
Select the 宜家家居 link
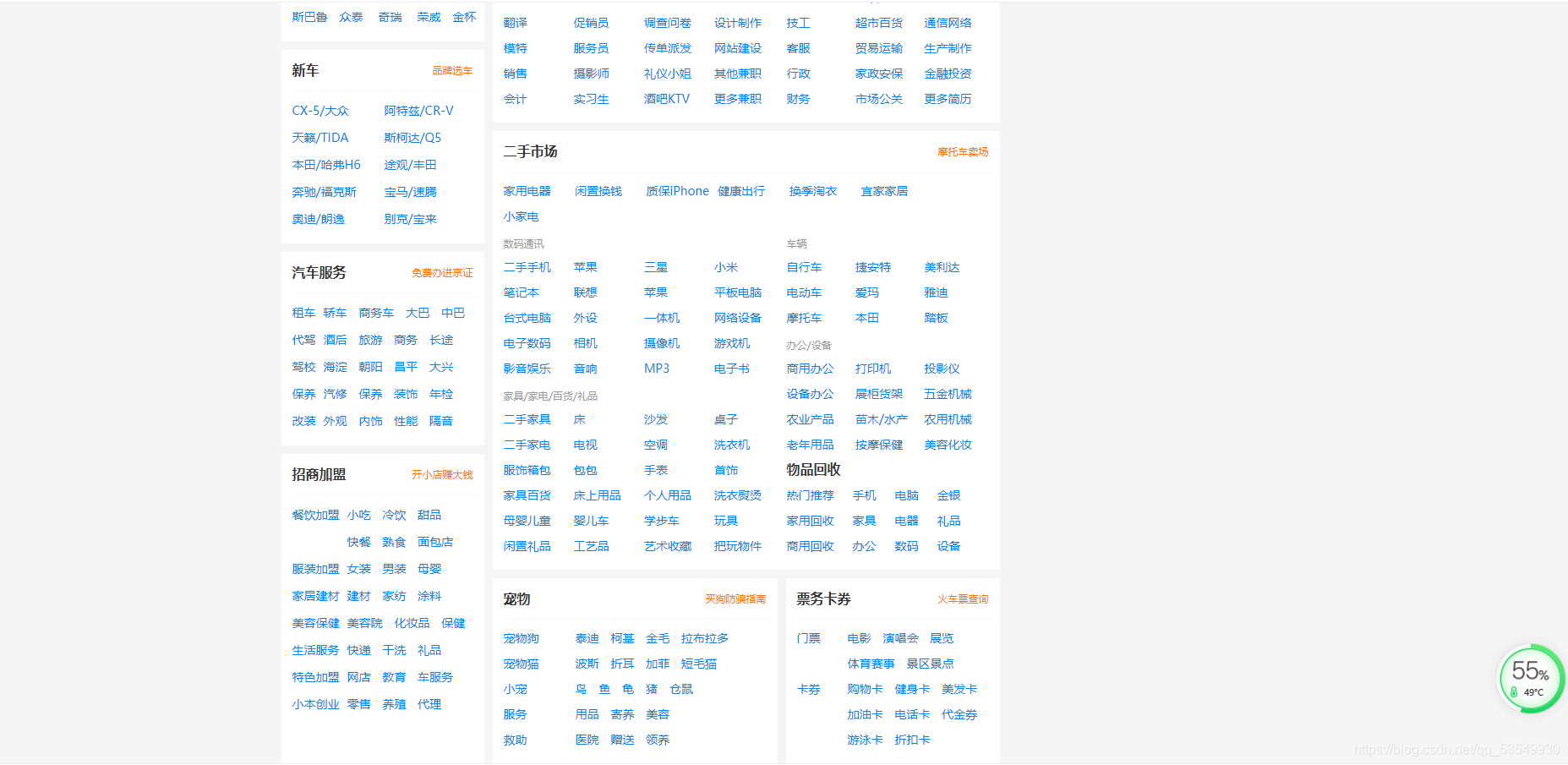point(884,191)
